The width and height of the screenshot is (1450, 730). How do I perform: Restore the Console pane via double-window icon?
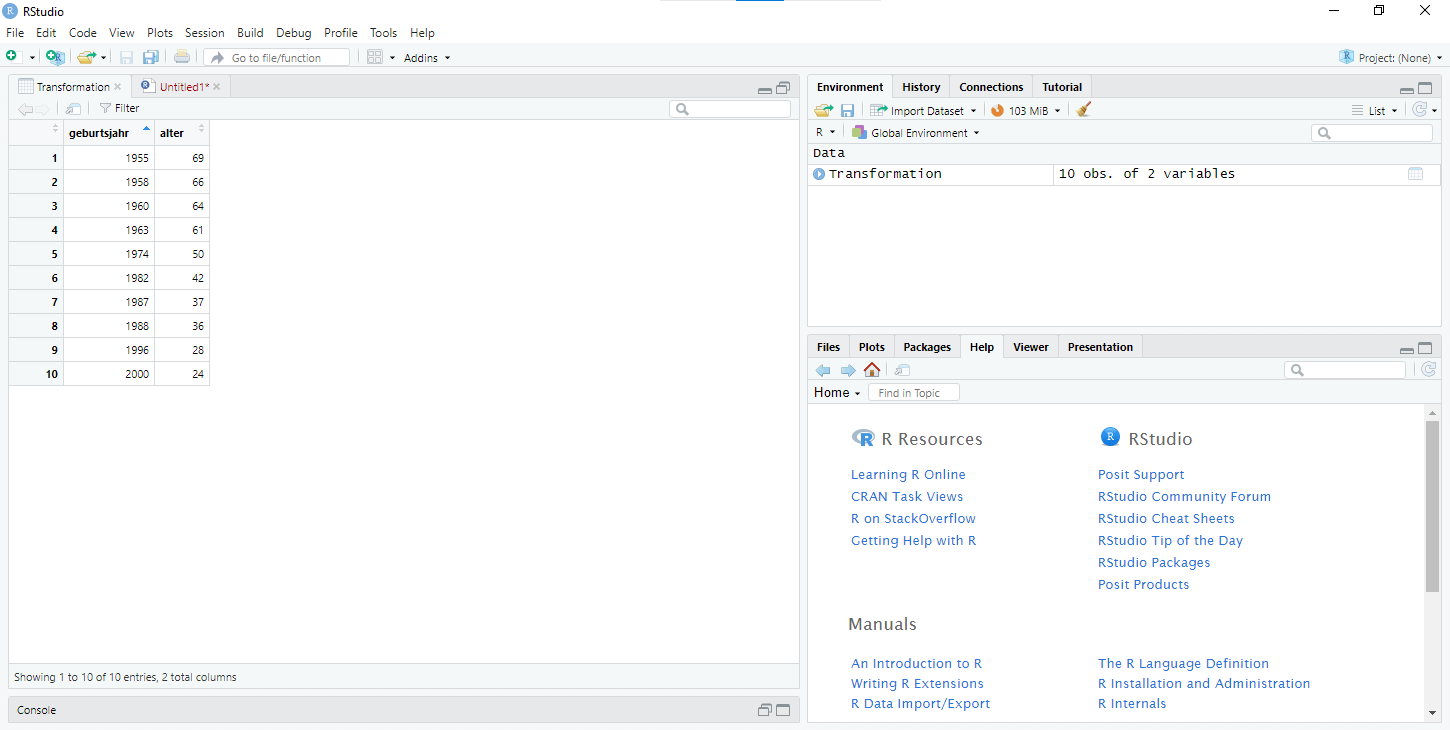click(765, 710)
